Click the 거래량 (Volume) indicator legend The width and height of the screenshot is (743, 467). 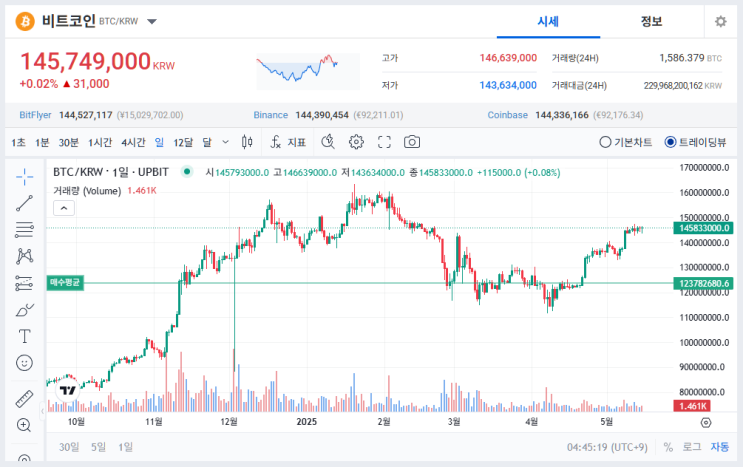tap(87, 191)
